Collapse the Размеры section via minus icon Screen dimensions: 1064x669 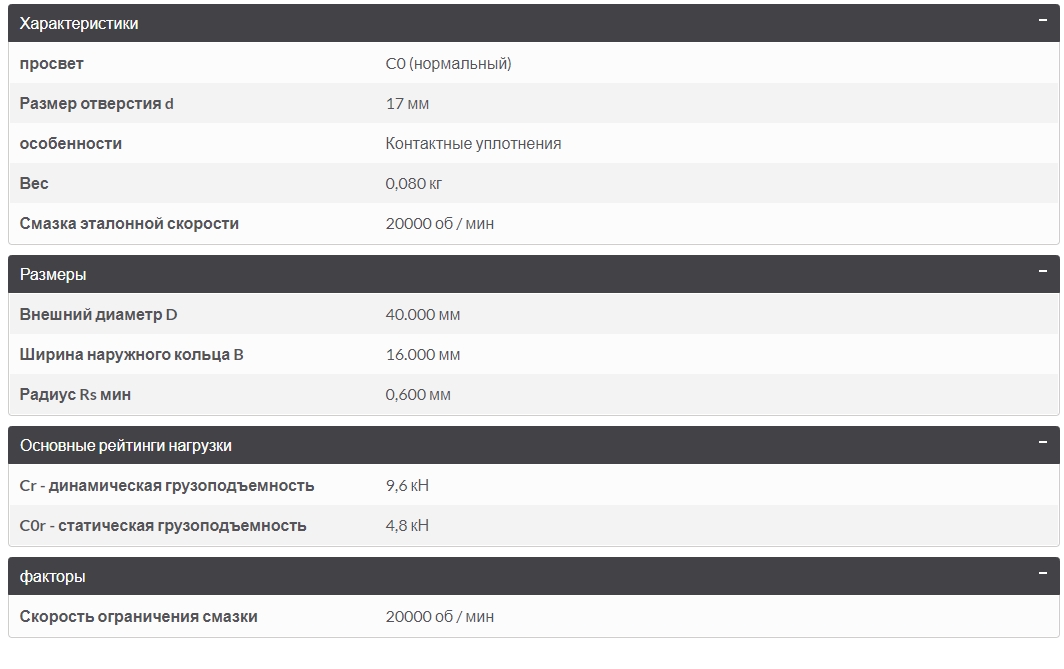1042,271
